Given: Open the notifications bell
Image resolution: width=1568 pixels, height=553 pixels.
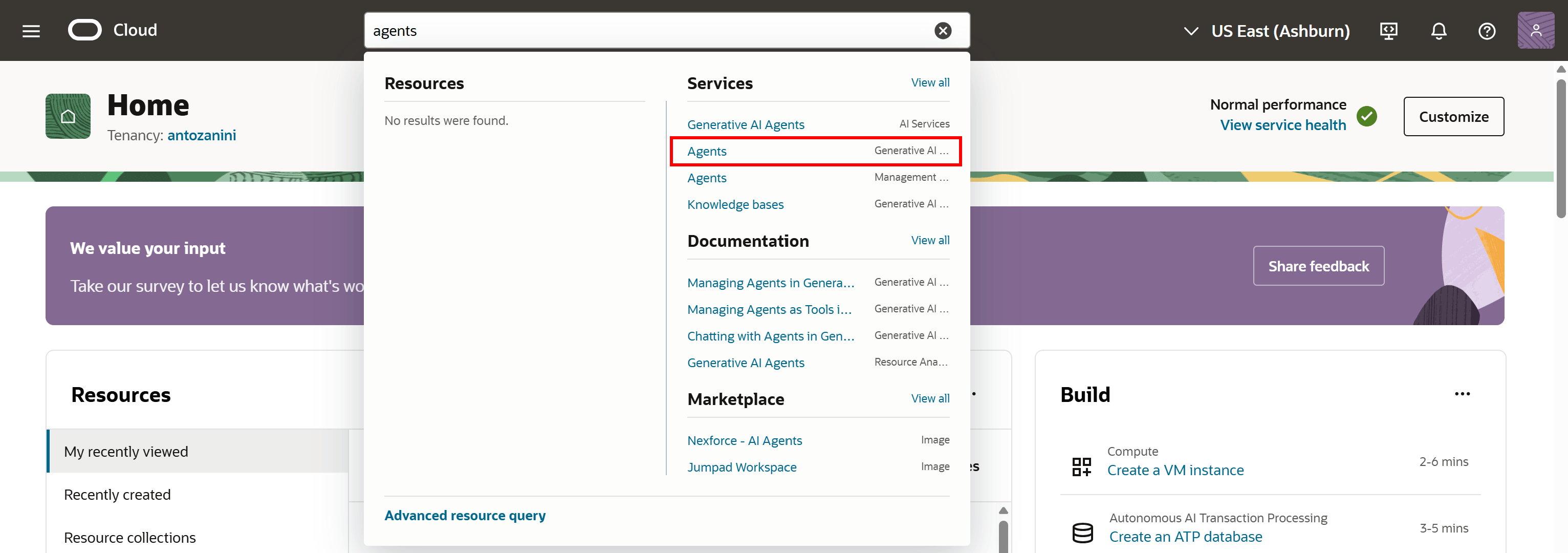Looking at the screenshot, I should point(1439,30).
